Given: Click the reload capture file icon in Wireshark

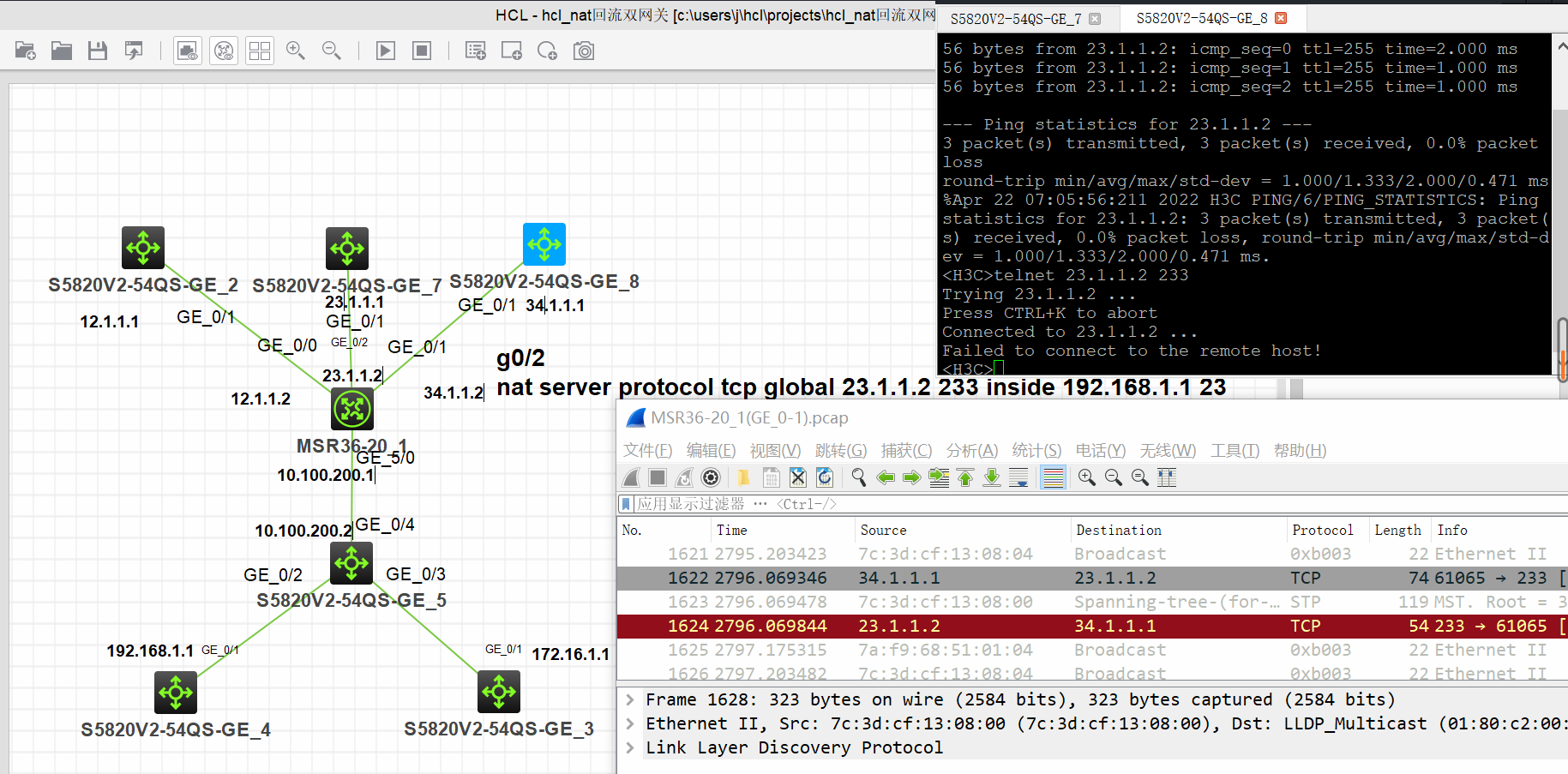Looking at the screenshot, I should pyautogui.click(x=825, y=477).
